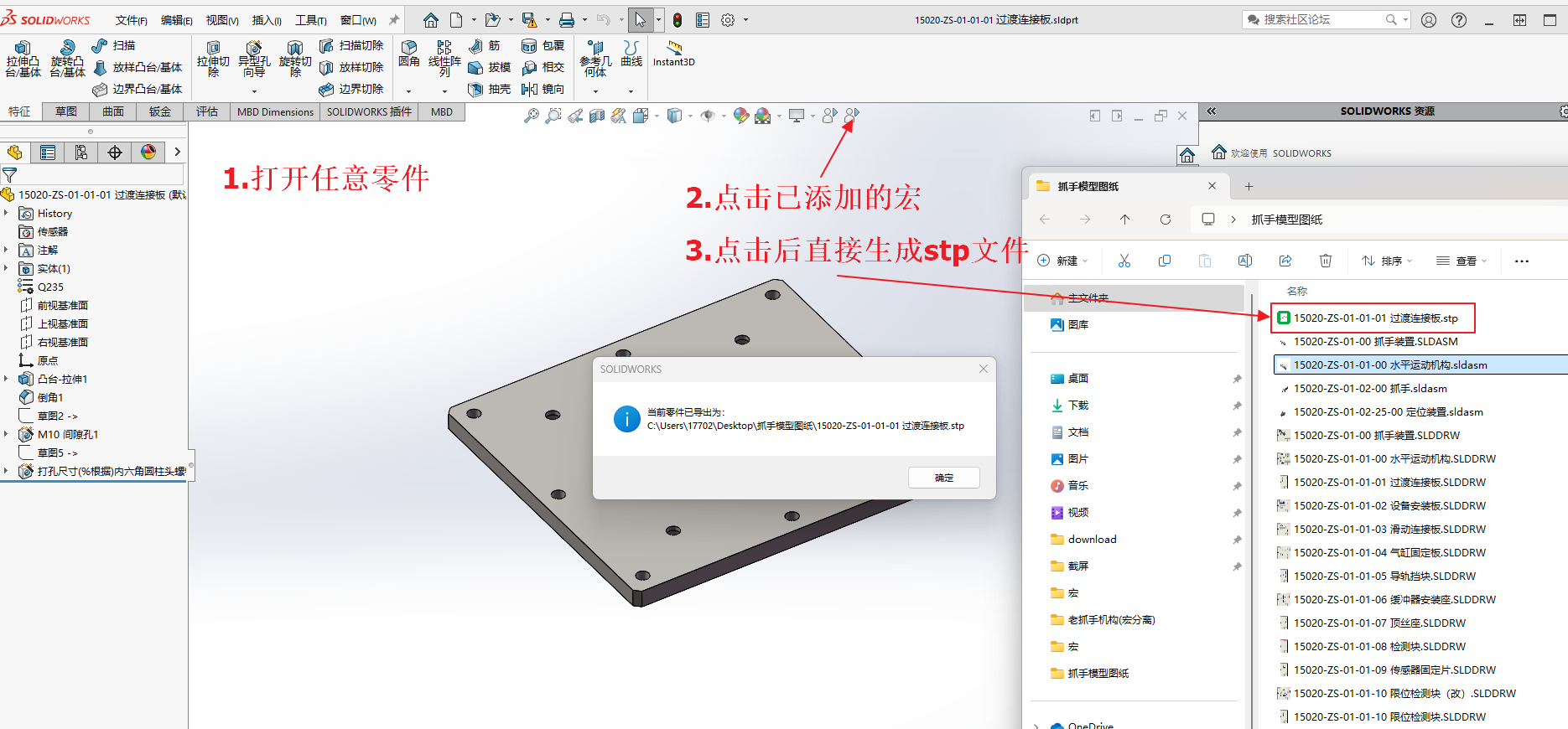Image resolution: width=1568 pixels, height=729 pixels.
Task: Open the DisplayManager color wheel tab
Action: 148,152
